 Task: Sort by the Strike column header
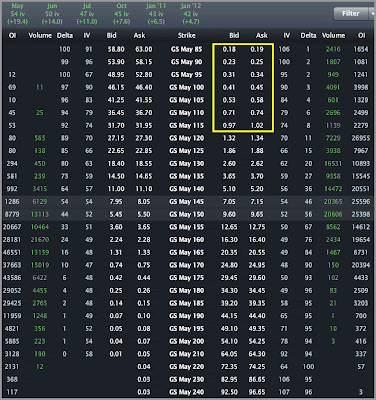tap(187, 35)
